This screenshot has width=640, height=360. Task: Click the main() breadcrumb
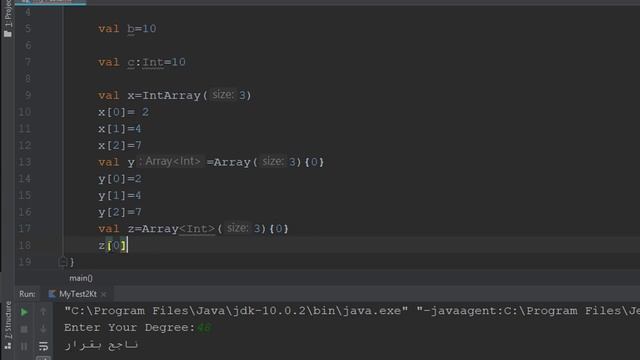click(81, 278)
